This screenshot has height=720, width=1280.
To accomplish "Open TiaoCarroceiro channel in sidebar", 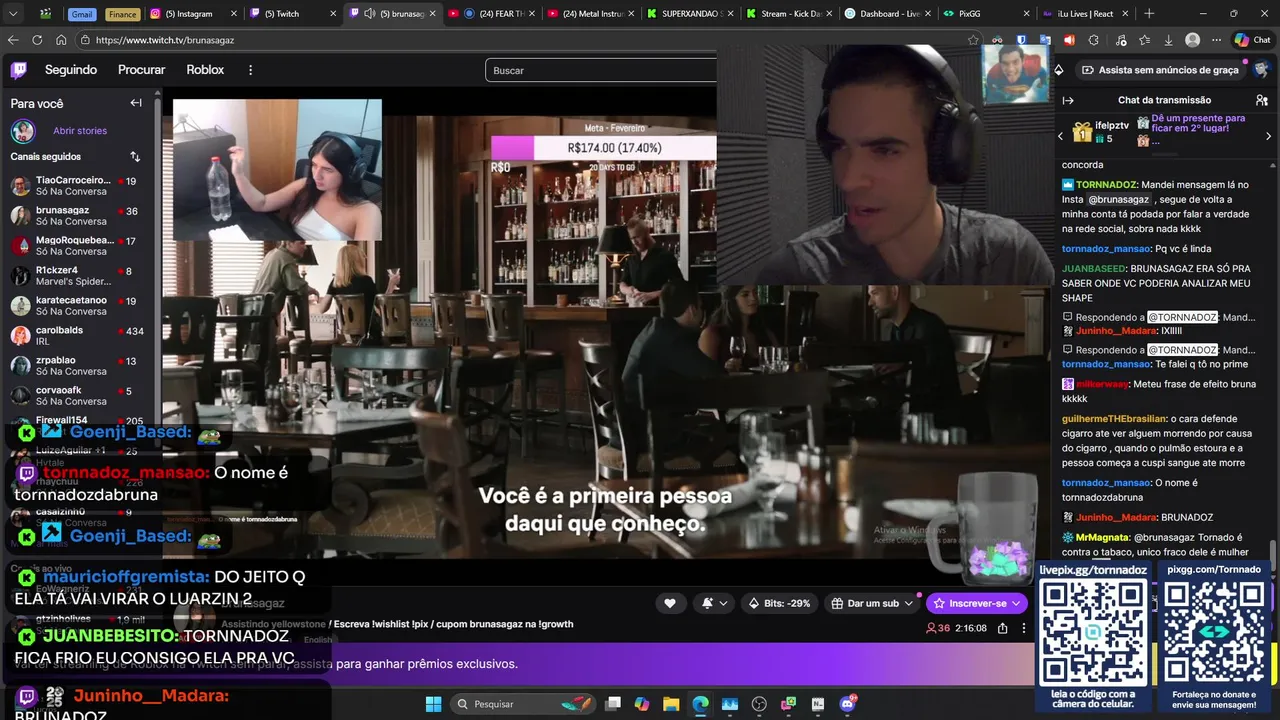I will 78,186.
